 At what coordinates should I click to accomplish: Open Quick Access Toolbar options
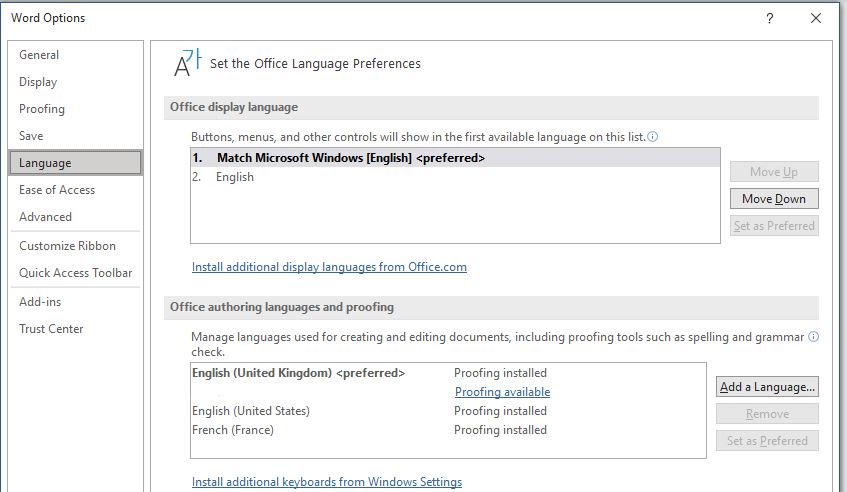tap(76, 273)
